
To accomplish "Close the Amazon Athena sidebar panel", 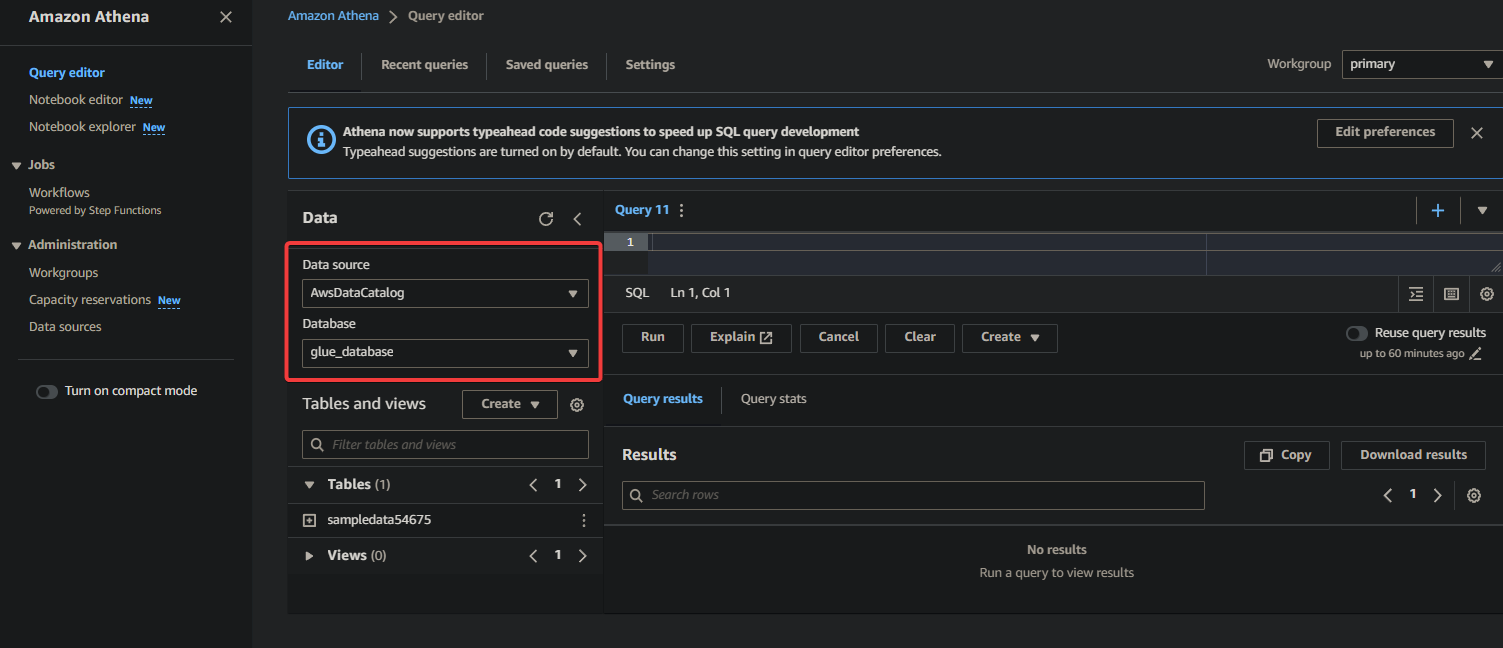I will pos(226,17).
